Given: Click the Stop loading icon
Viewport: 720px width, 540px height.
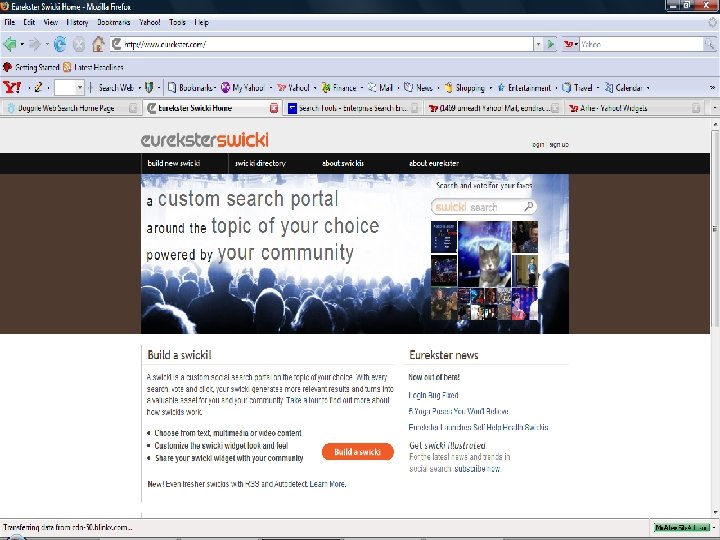Looking at the screenshot, I should (79, 45).
